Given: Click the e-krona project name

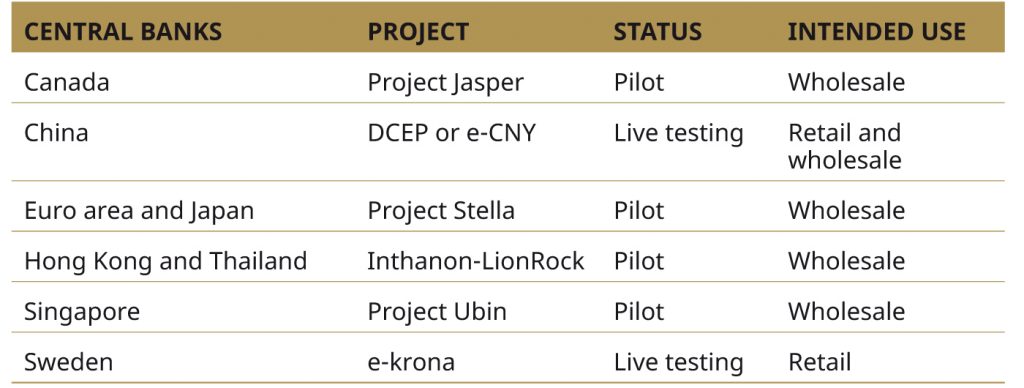Looking at the screenshot, I should (411, 362).
